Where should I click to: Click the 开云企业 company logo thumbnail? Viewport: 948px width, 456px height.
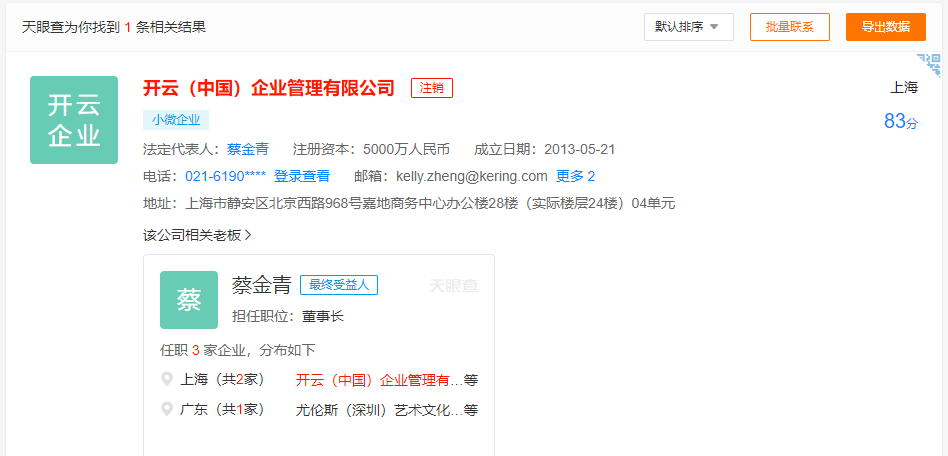point(74,120)
